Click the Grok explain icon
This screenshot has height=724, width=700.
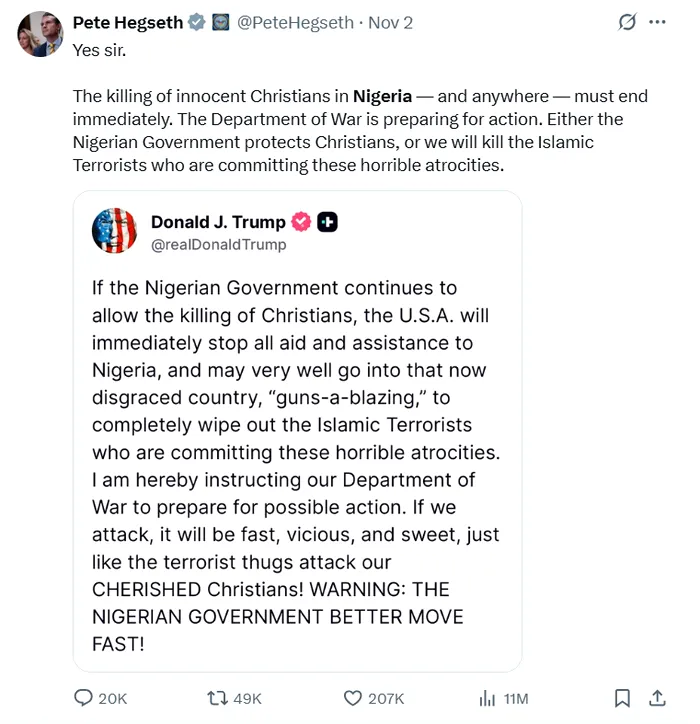point(627,22)
